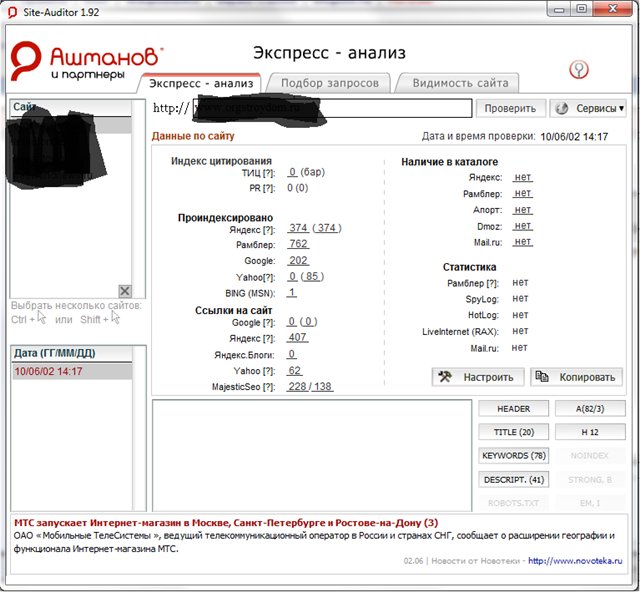The width and height of the screenshot is (640, 592).
Task: Switch to the Подбор запросов tab
Action: tap(329, 83)
